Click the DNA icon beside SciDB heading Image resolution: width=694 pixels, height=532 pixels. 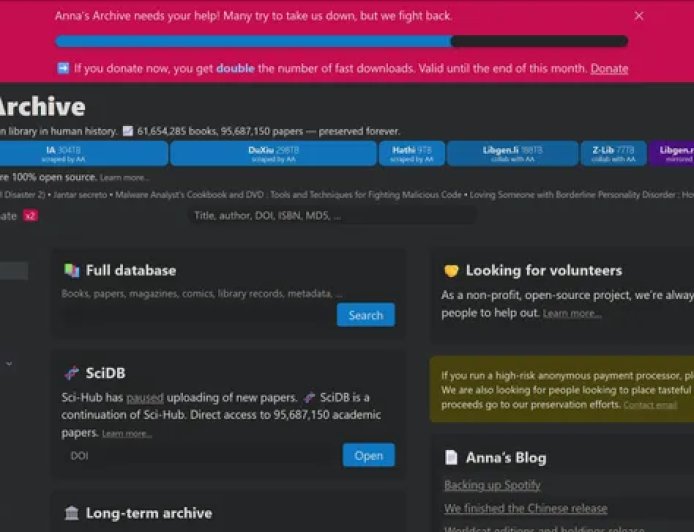[x=71, y=373]
